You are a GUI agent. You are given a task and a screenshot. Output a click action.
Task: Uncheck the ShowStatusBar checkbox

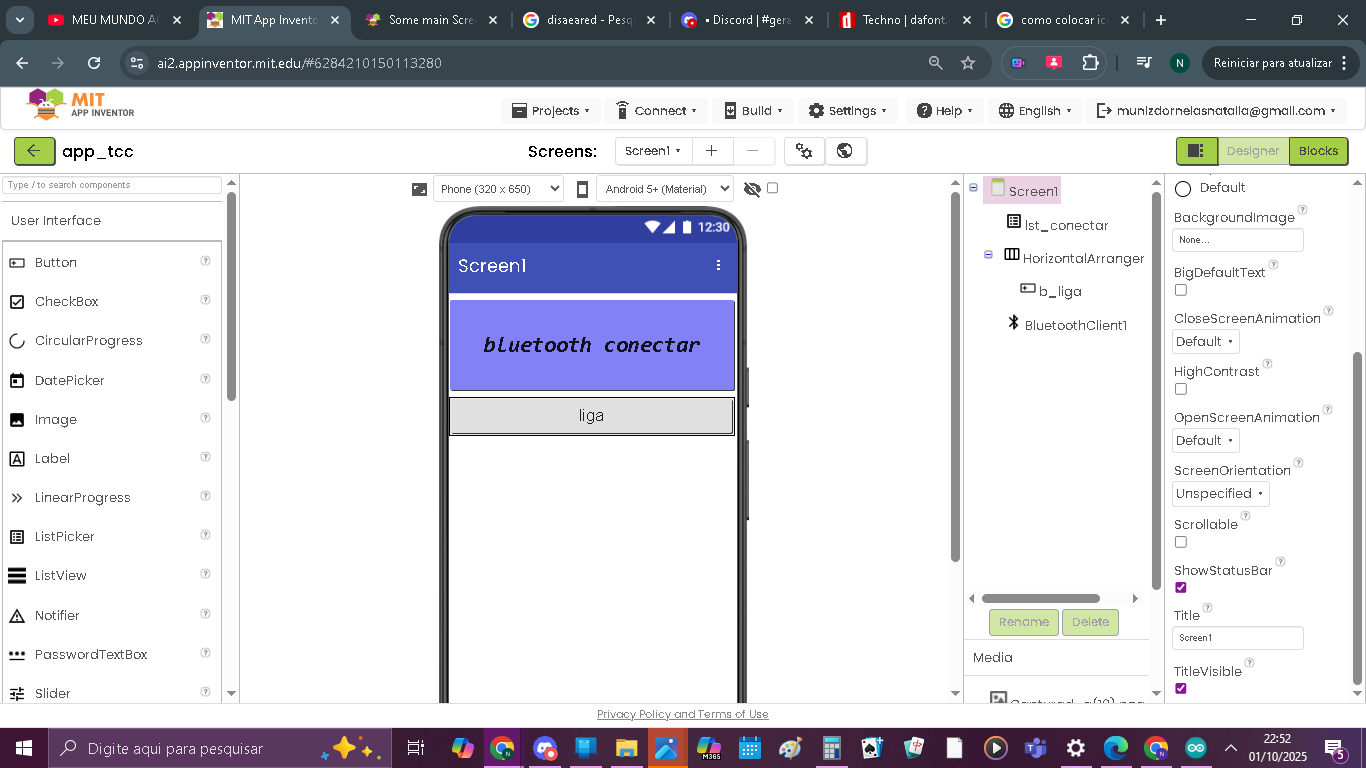tap(1181, 588)
